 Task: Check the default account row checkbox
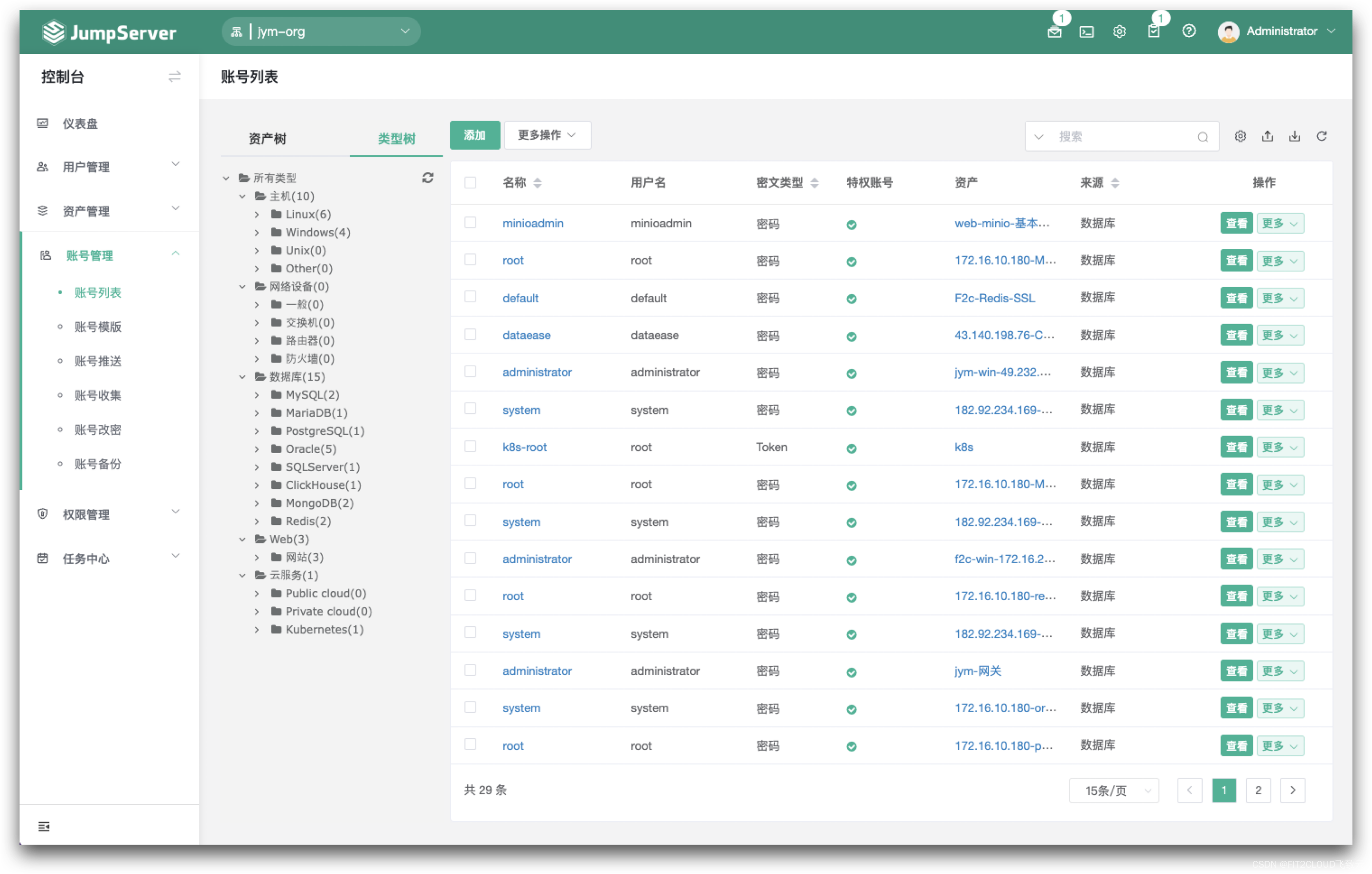coord(470,296)
